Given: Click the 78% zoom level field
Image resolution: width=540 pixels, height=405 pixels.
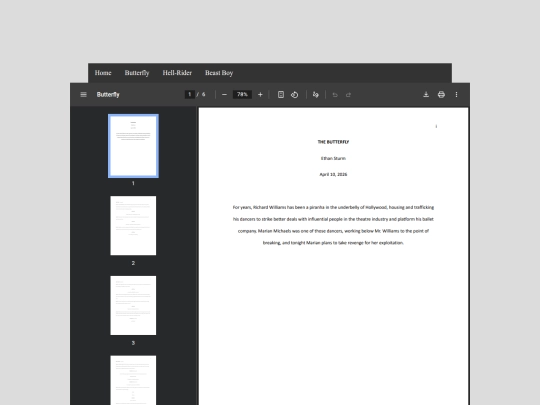Looking at the screenshot, I should click(242, 94).
